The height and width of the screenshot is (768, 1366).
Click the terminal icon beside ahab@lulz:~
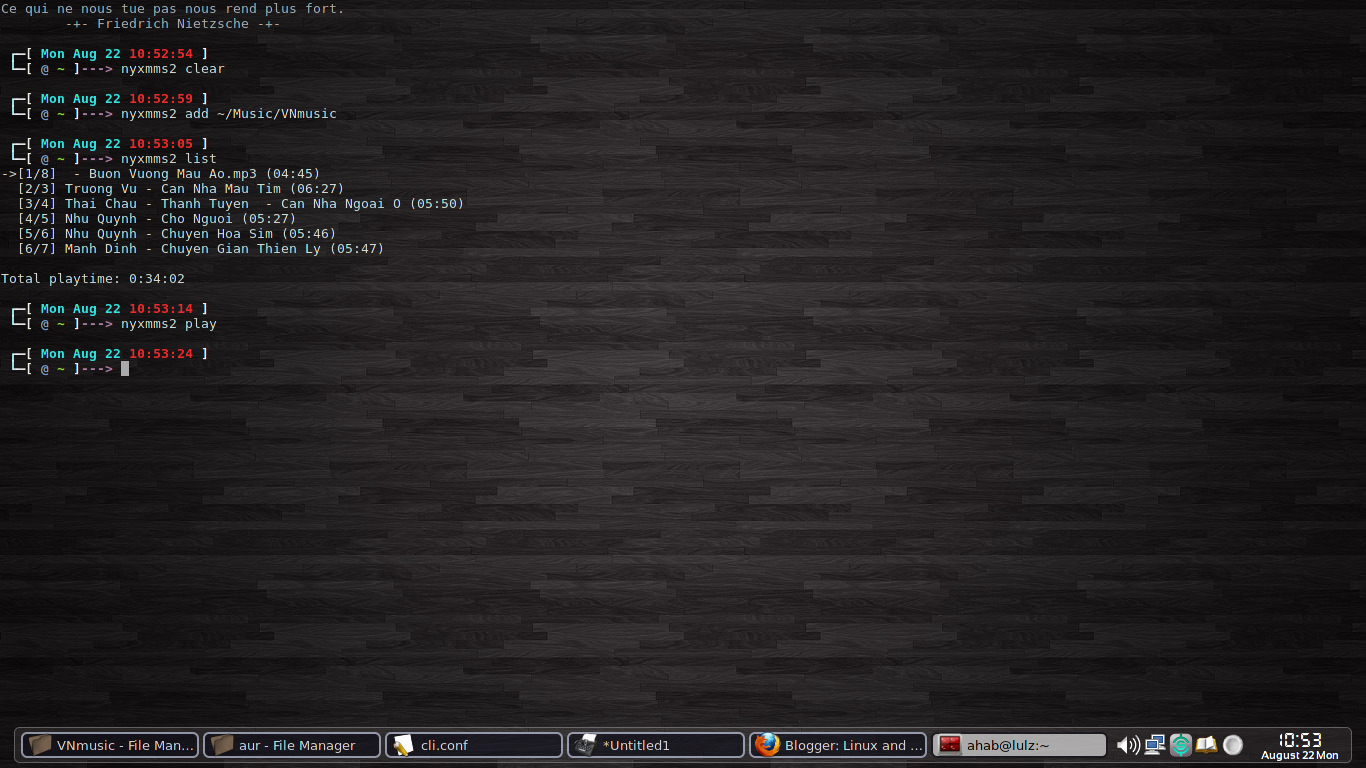(x=949, y=745)
